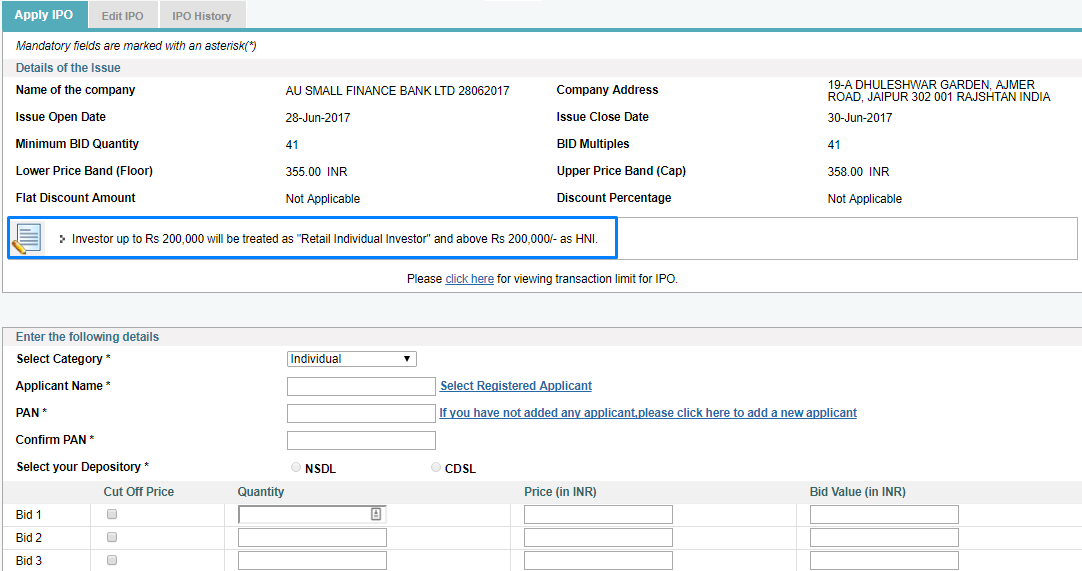1082x571 pixels.
Task: Click the notepad note icon beside investor notice
Action: [27, 238]
